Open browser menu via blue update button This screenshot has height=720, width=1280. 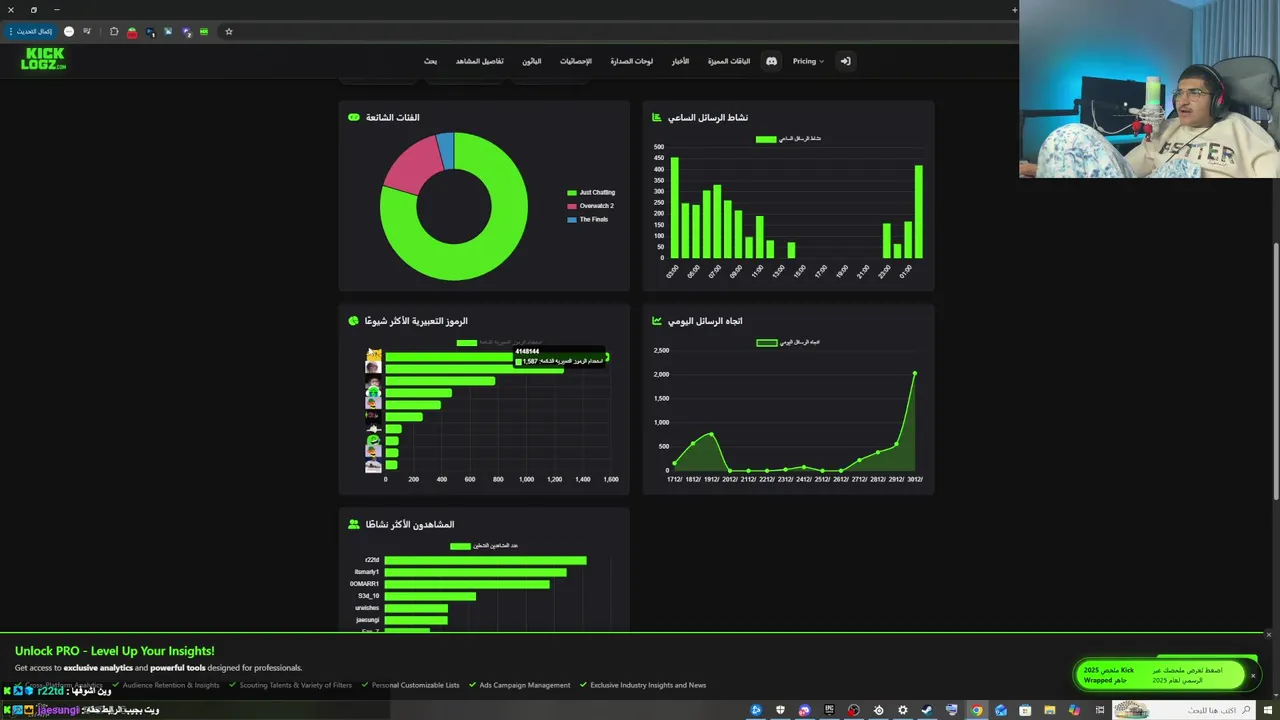point(34,31)
